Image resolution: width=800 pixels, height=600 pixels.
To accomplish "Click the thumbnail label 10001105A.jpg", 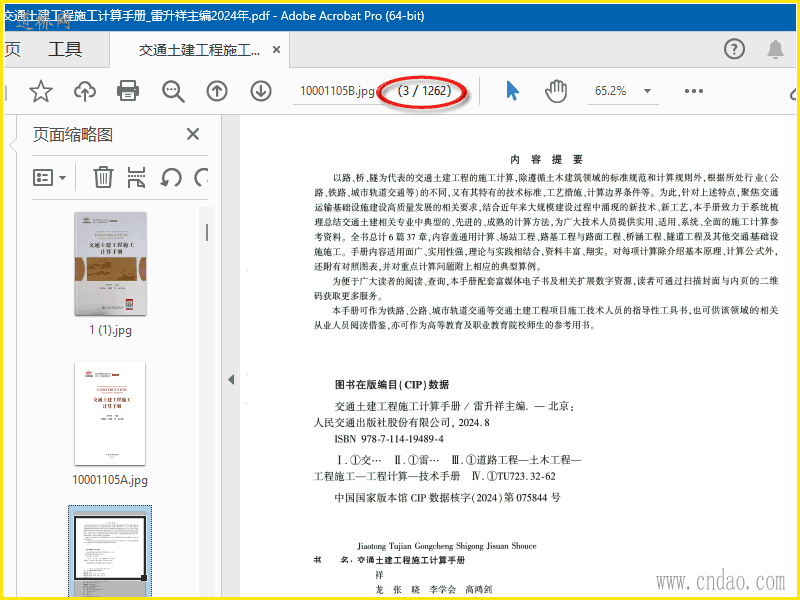I will [x=110, y=480].
